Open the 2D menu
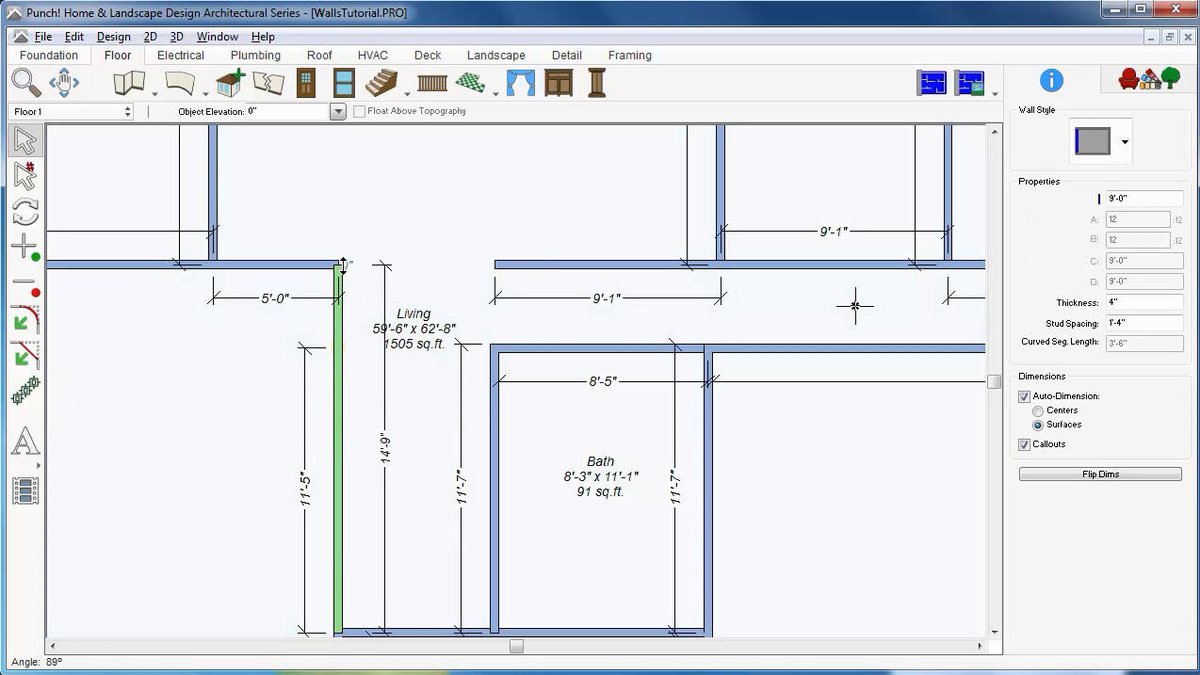1200x675 pixels. coord(151,37)
